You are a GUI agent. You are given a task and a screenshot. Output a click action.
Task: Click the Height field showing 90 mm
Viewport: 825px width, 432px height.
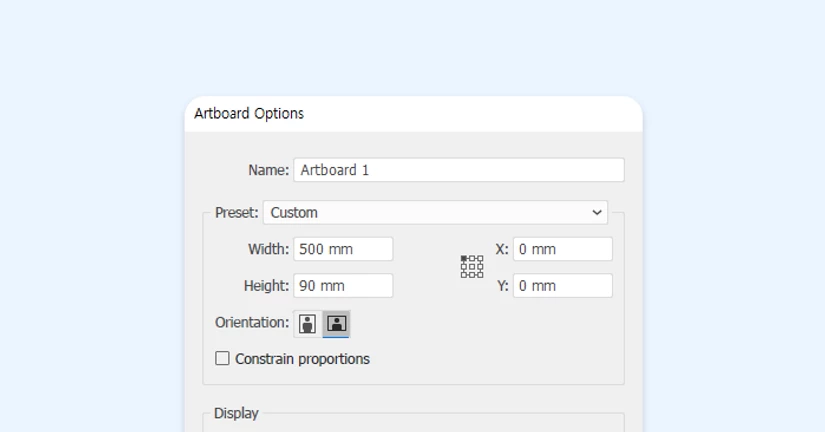[343, 285]
